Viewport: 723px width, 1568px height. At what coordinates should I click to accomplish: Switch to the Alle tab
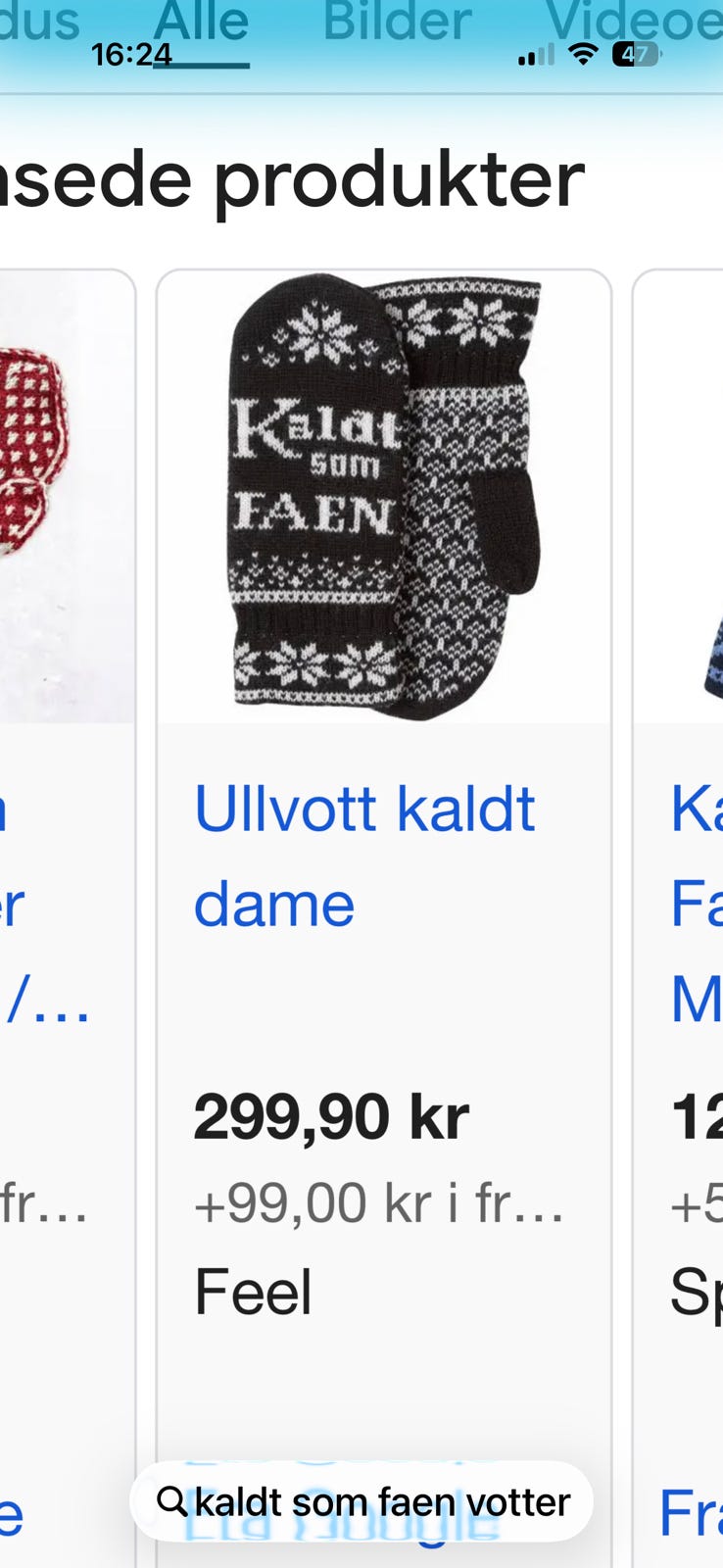click(202, 22)
